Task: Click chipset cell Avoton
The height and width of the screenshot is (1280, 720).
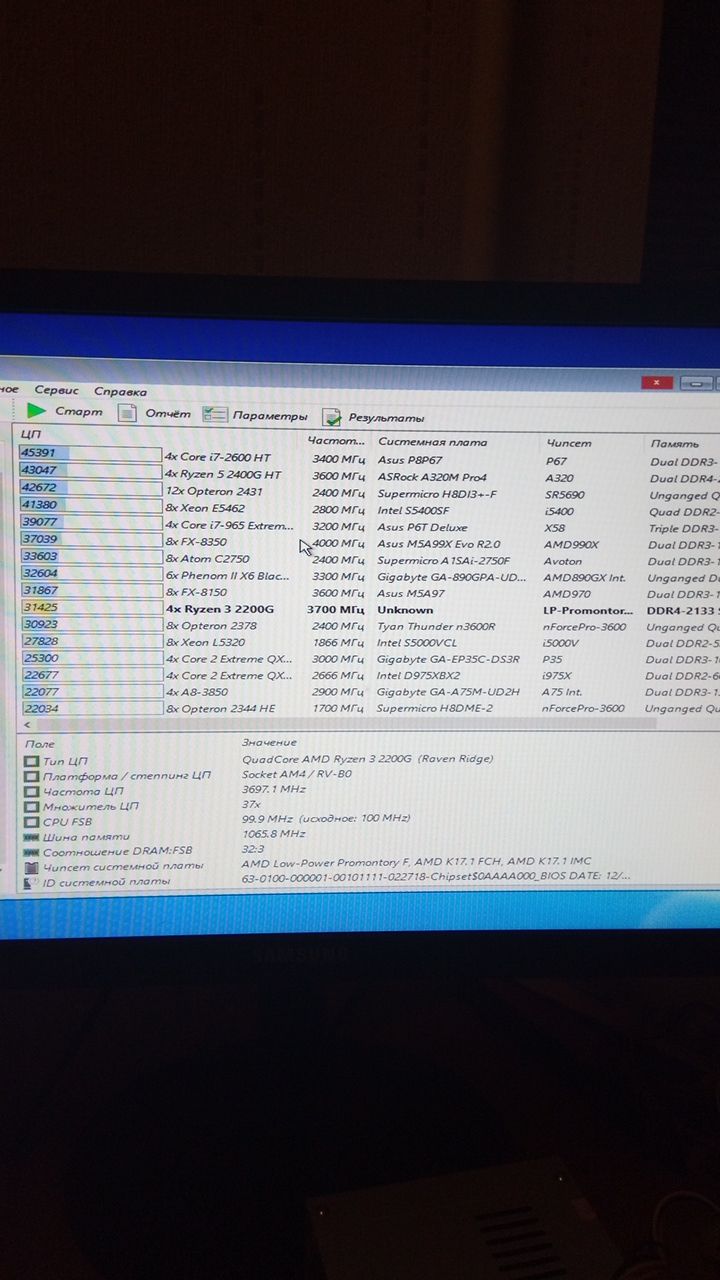Action: point(565,561)
